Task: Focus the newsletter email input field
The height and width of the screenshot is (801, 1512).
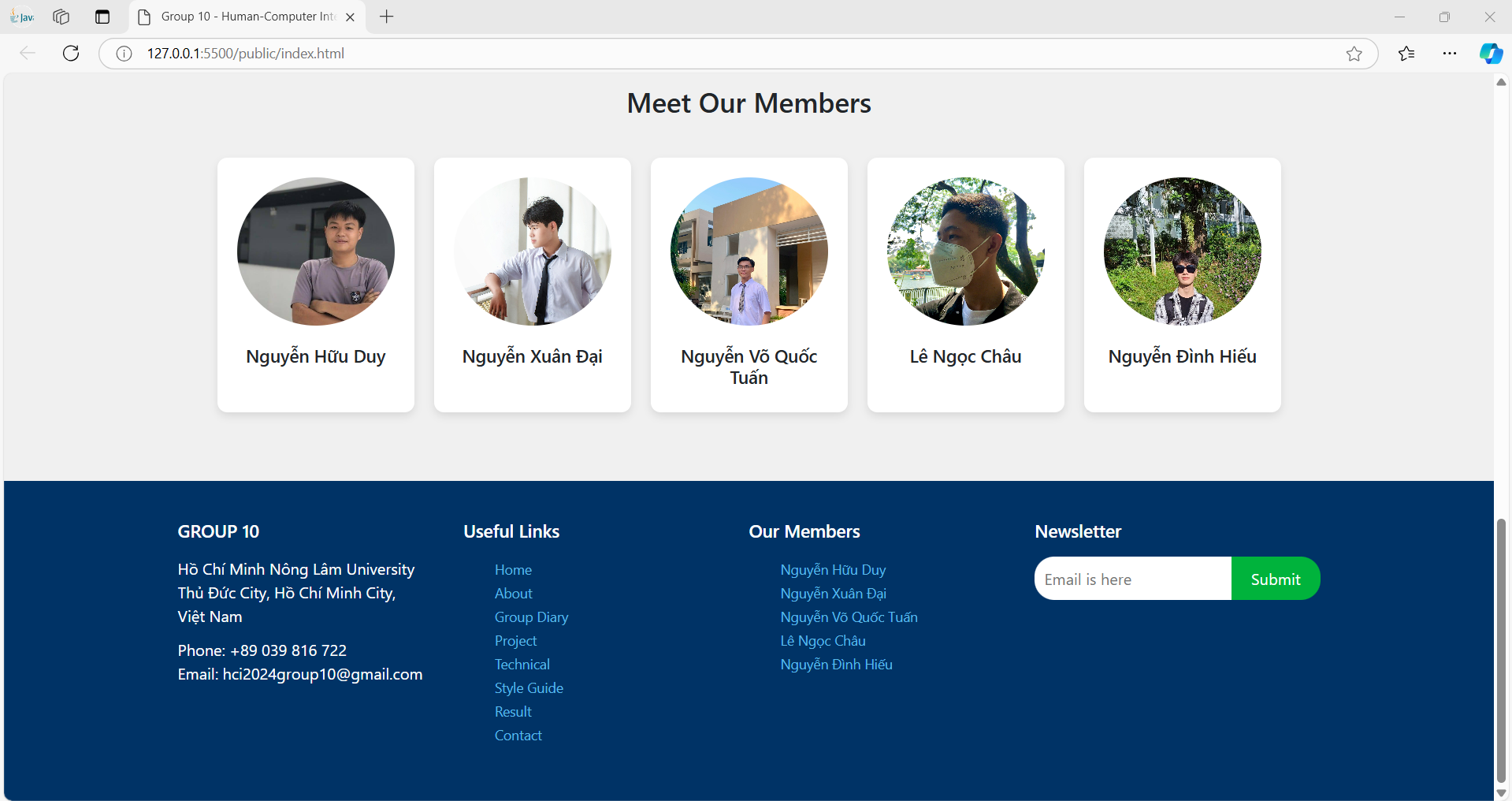Action: pos(1133,579)
